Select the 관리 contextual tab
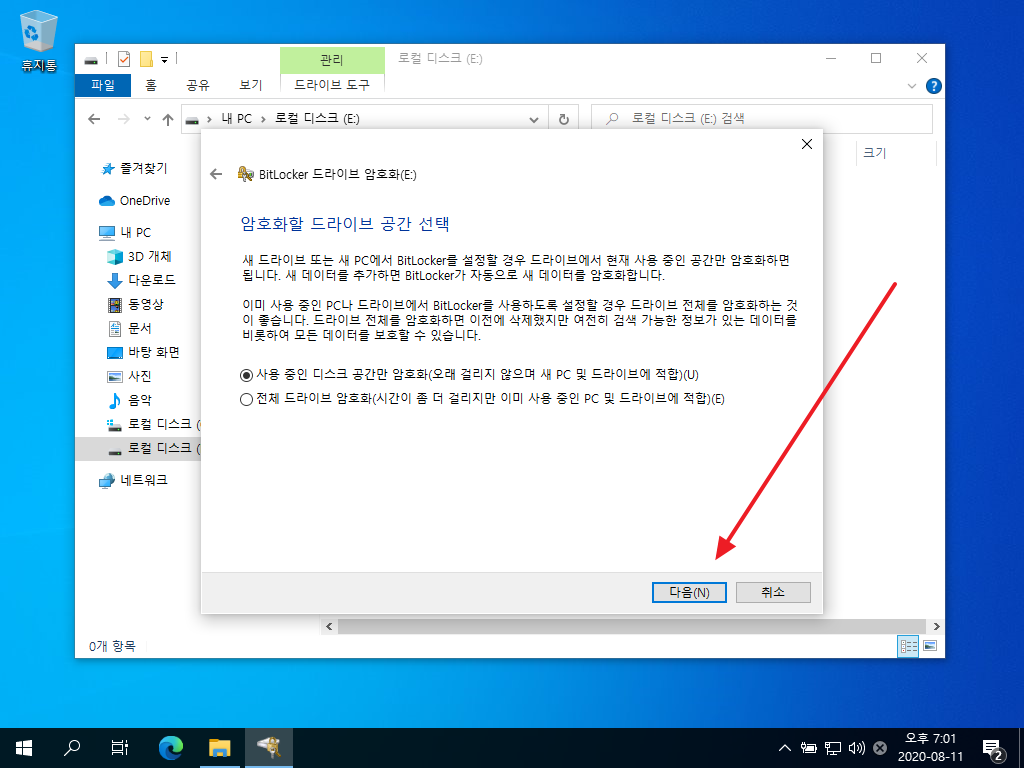The height and width of the screenshot is (768, 1024). [x=332, y=60]
